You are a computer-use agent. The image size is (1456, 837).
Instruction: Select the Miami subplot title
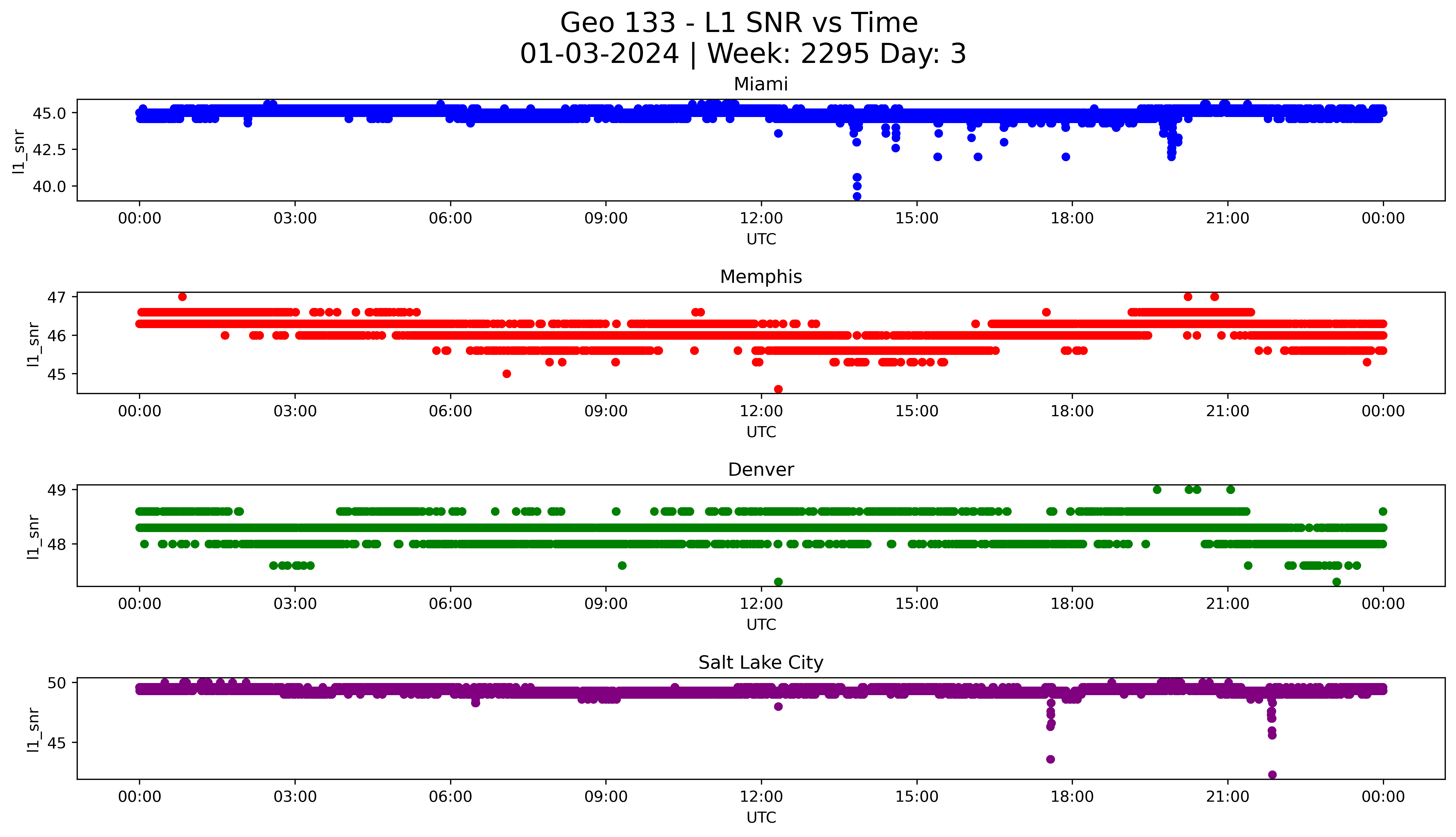pyautogui.click(x=760, y=84)
